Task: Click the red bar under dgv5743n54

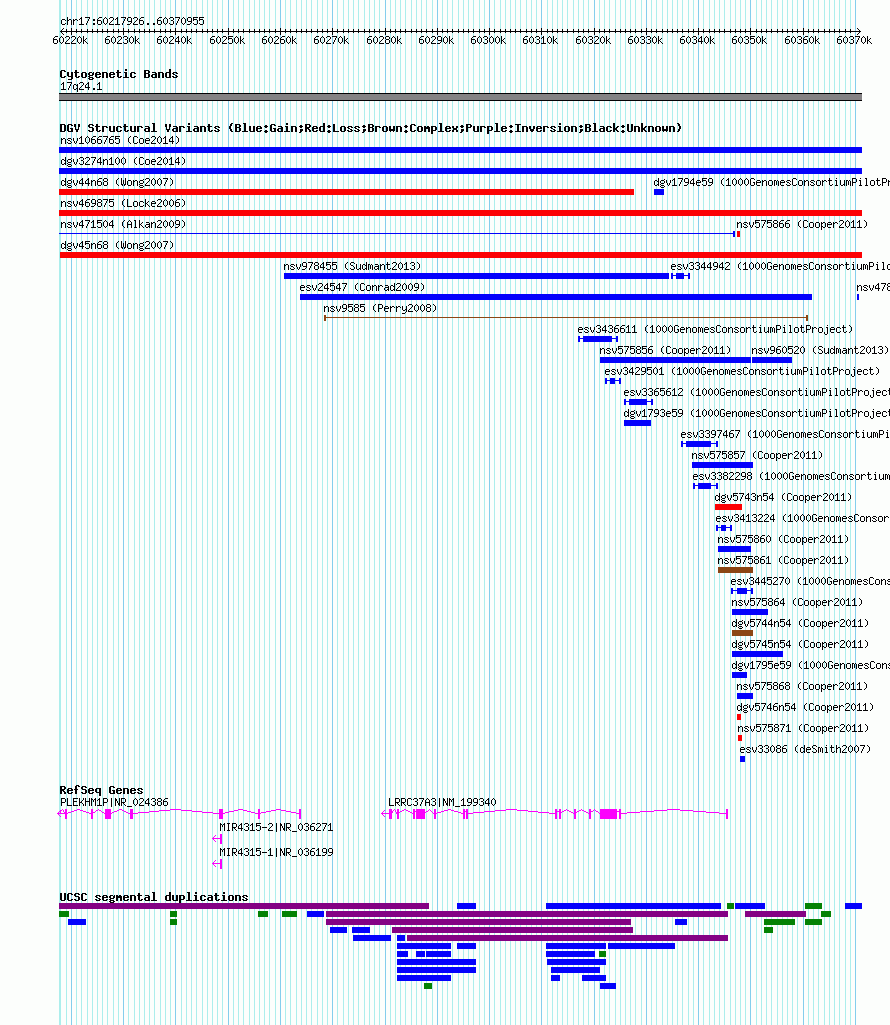Action: (x=728, y=507)
